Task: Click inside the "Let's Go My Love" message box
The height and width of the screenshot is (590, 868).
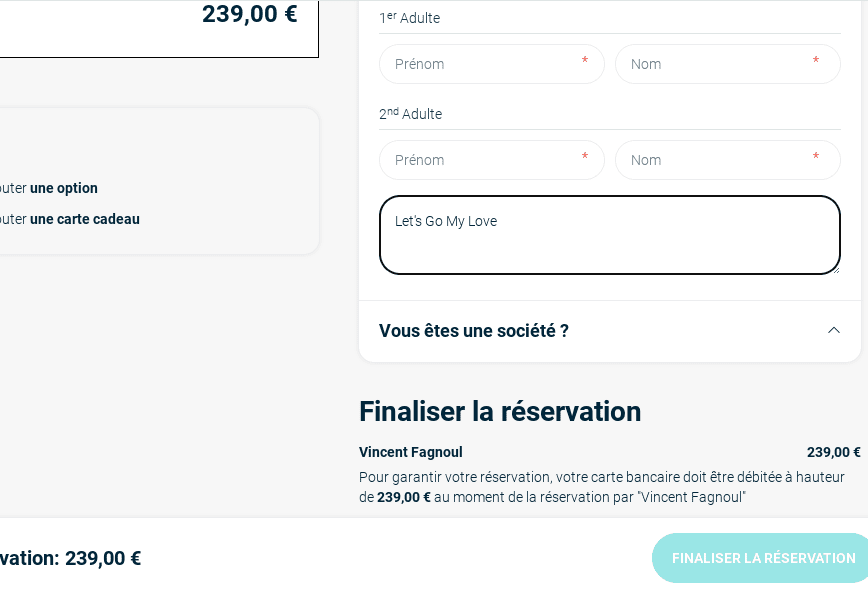Action: point(609,235)
